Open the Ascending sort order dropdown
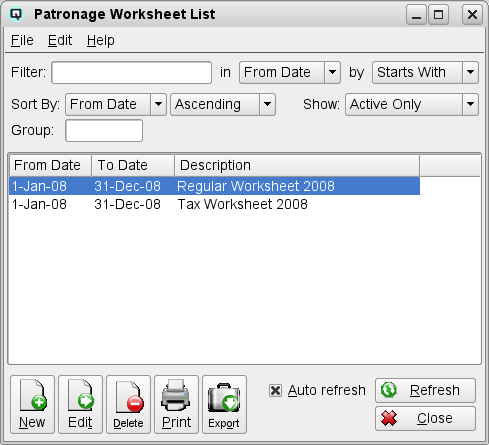Viewport: 489px width, 445px height. tap(223, 104)
